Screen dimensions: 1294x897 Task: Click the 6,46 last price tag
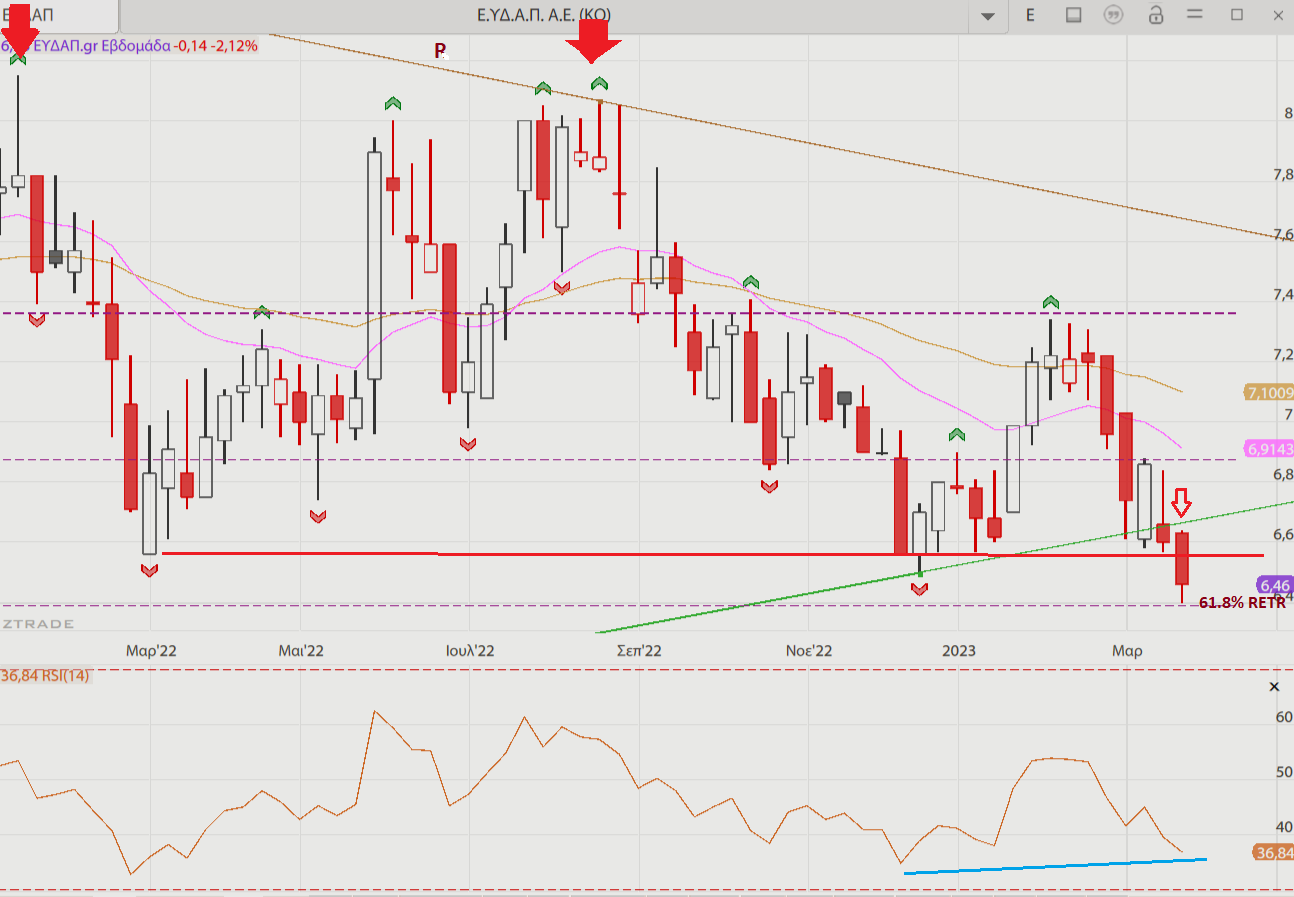pos(1273,584)
